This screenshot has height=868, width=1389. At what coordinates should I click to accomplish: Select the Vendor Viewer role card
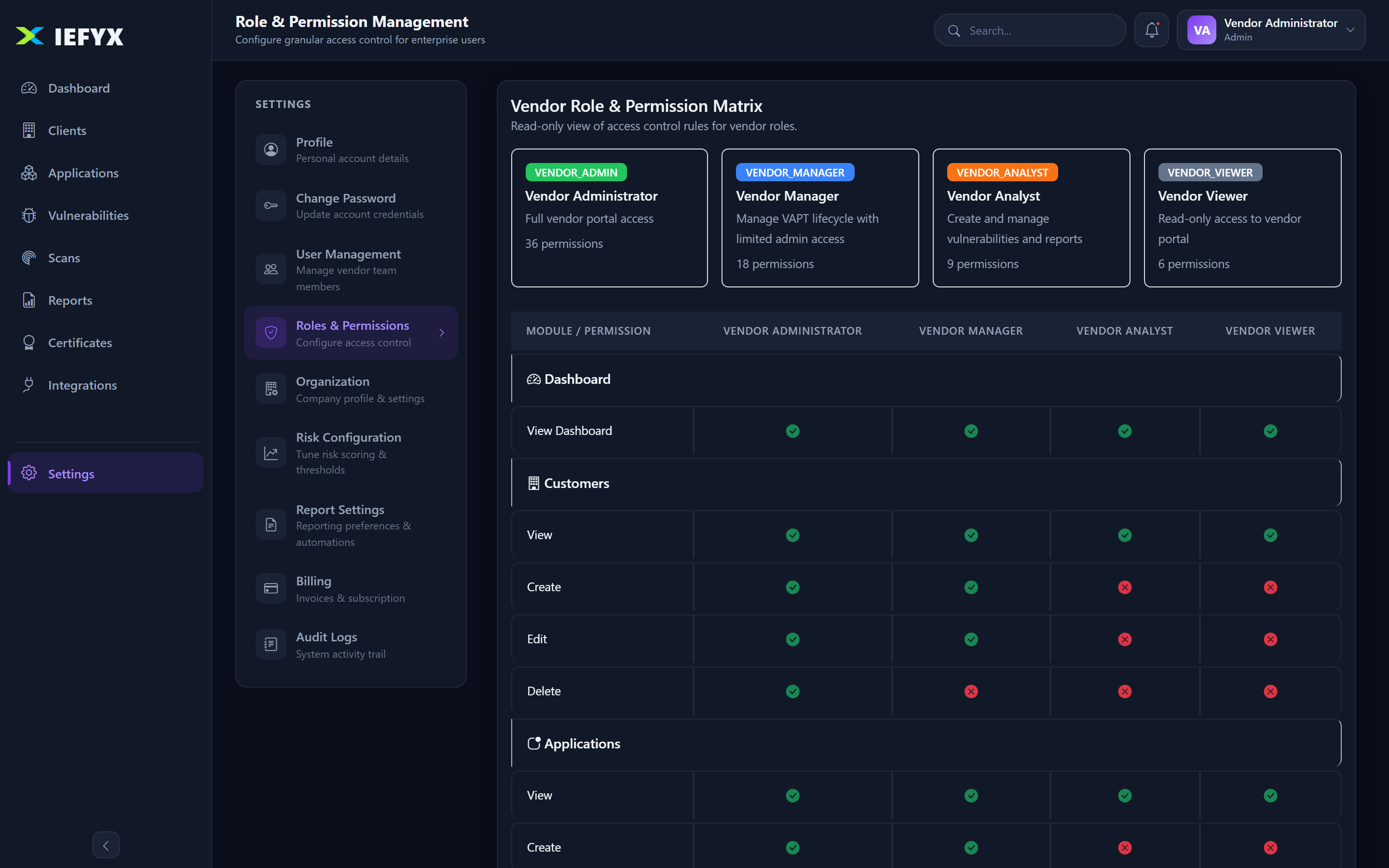pyautogui.click(x=1242, y=218)
